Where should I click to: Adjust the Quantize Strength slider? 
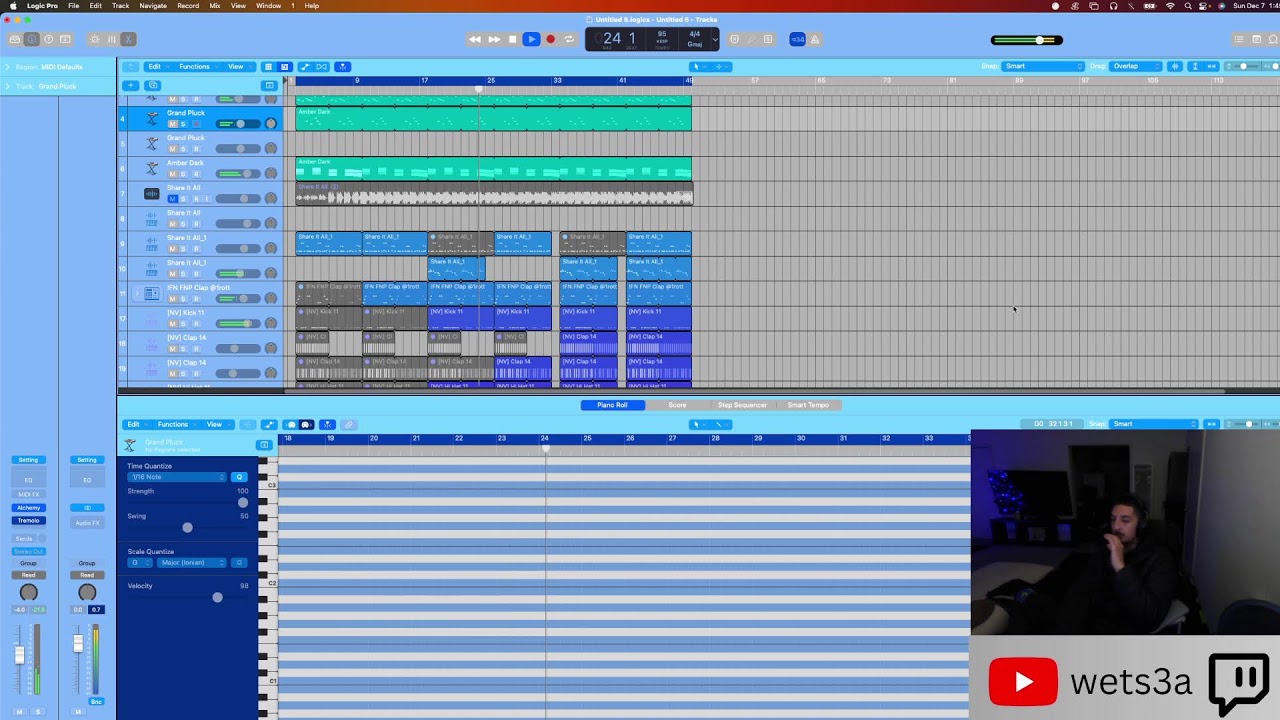click(242, 503)
